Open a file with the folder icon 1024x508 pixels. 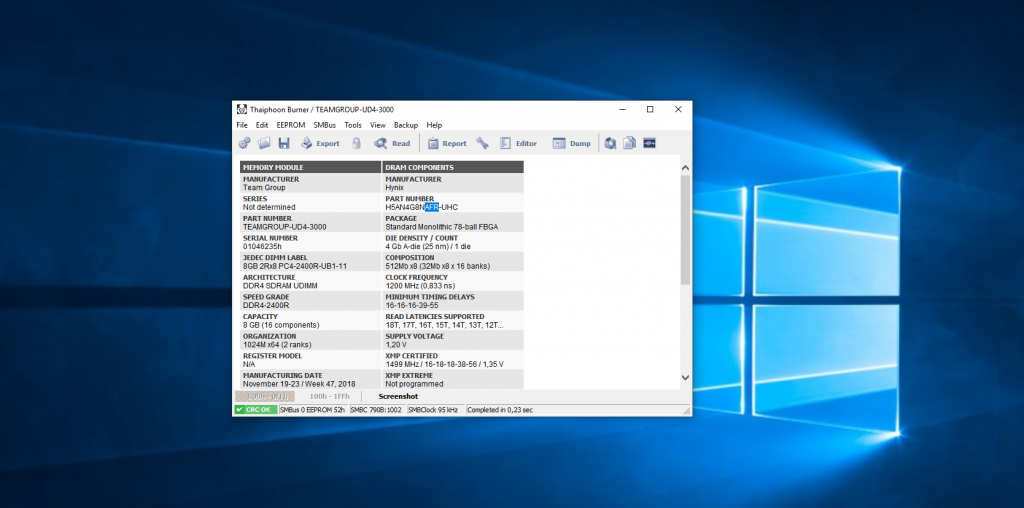click(264, 143)
